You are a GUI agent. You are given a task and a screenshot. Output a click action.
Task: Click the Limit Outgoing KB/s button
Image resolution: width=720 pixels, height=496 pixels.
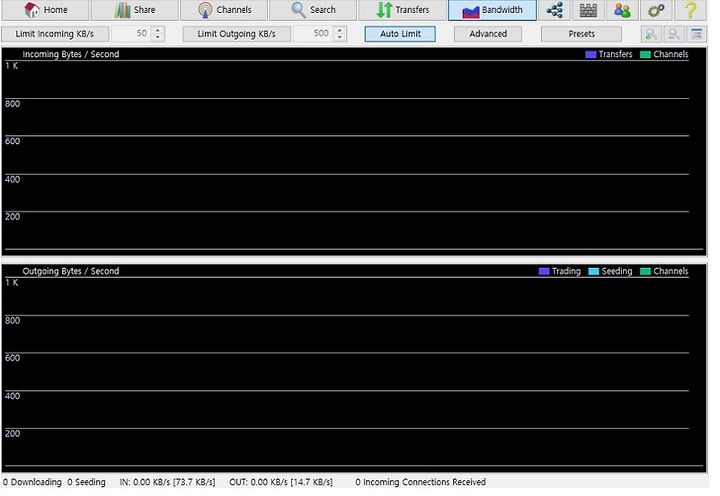coord(236,34)
